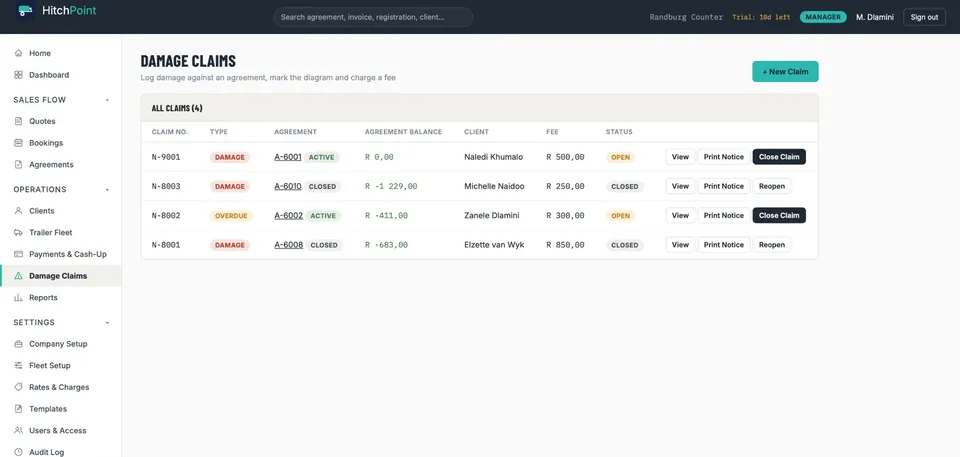Close Claim N-8002
This screenshot has height=457, width=960.
(x=779, y=216)
